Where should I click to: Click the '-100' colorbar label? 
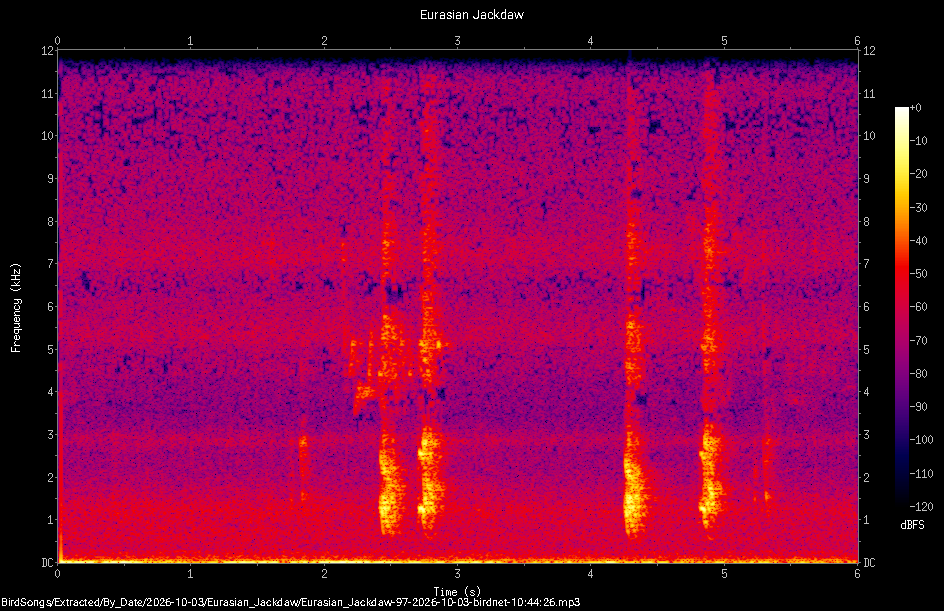tap(921, 440)
